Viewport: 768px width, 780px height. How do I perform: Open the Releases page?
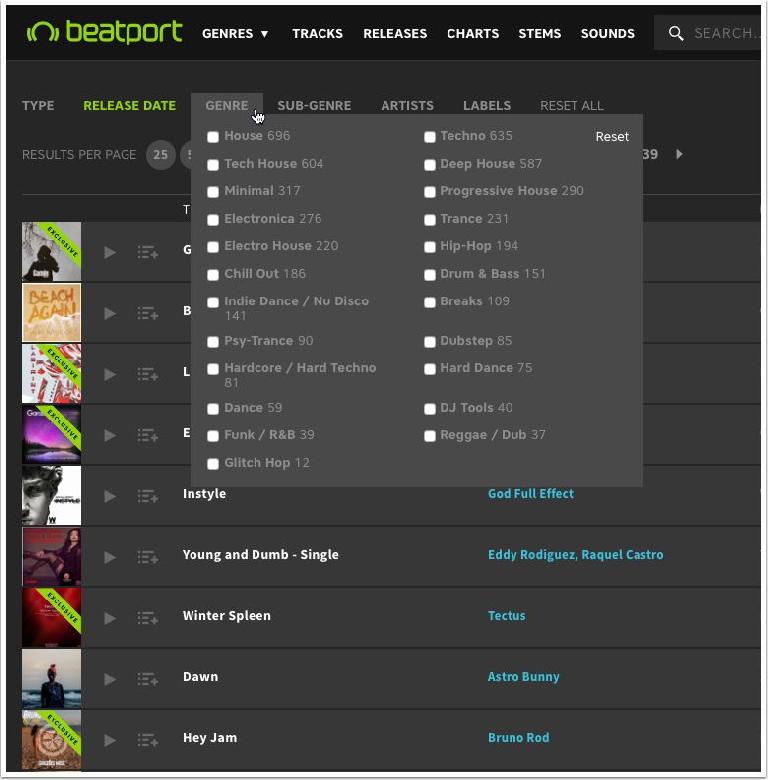[x=395, y=33]
